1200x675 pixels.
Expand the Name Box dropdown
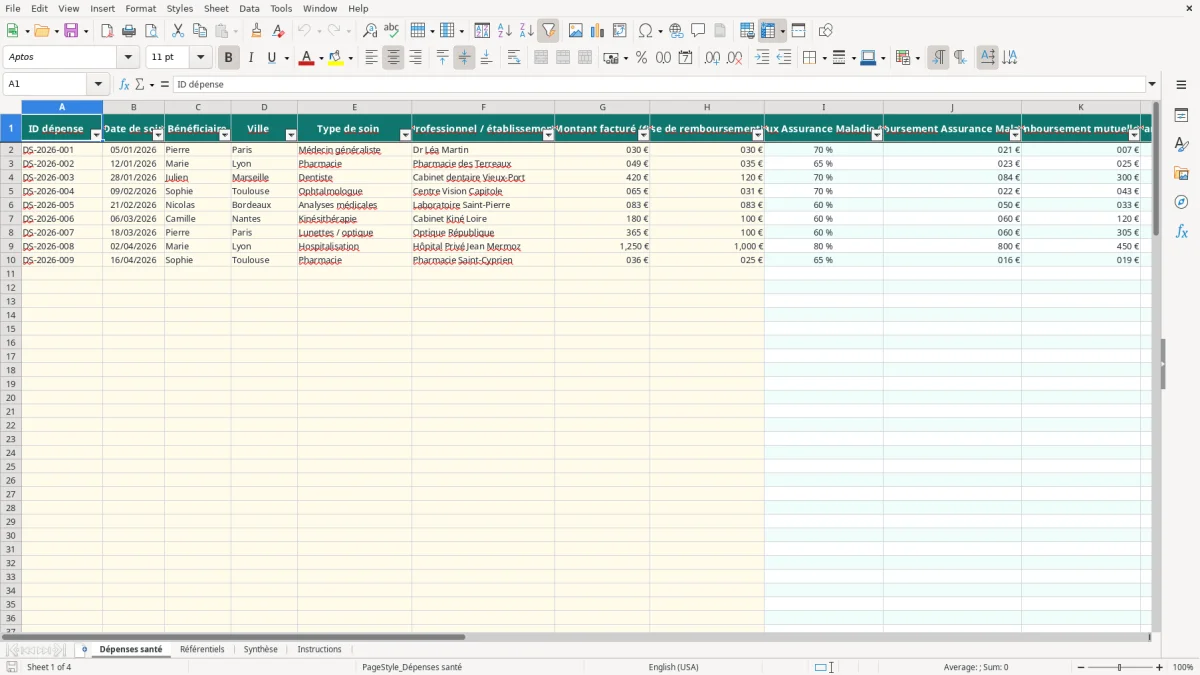click(98, 85)
